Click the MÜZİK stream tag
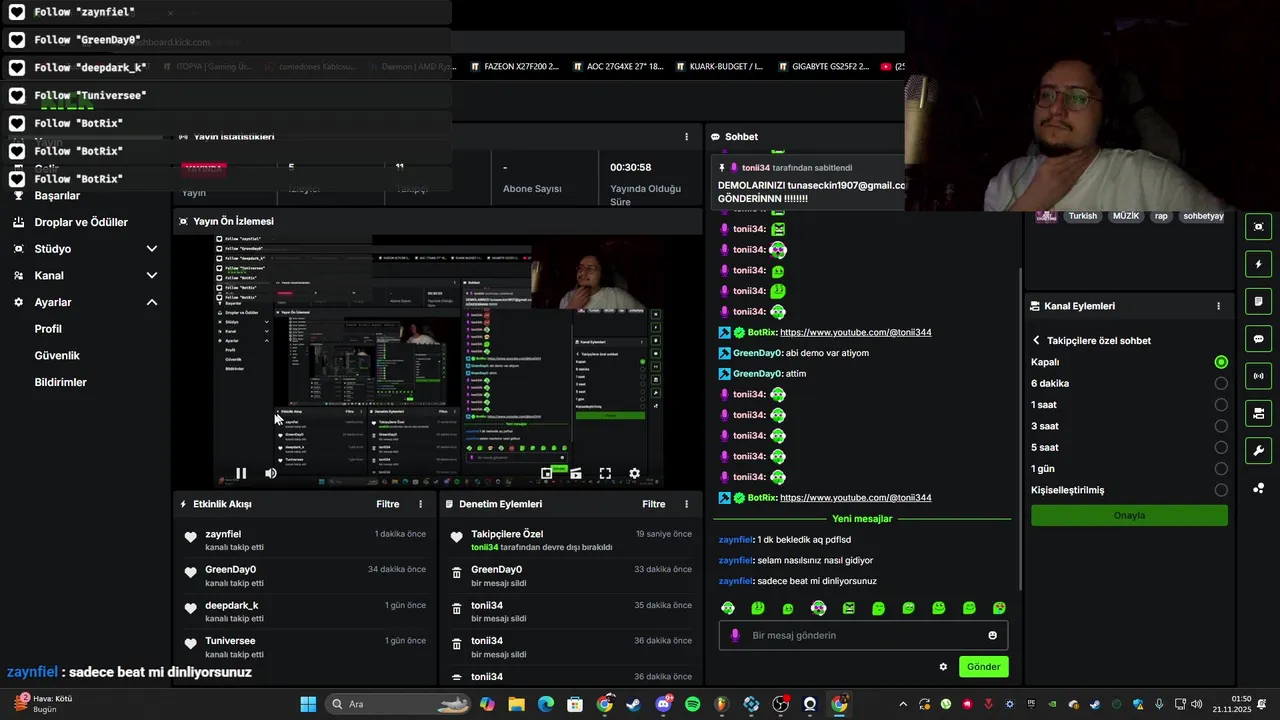 click(1125, 216)
